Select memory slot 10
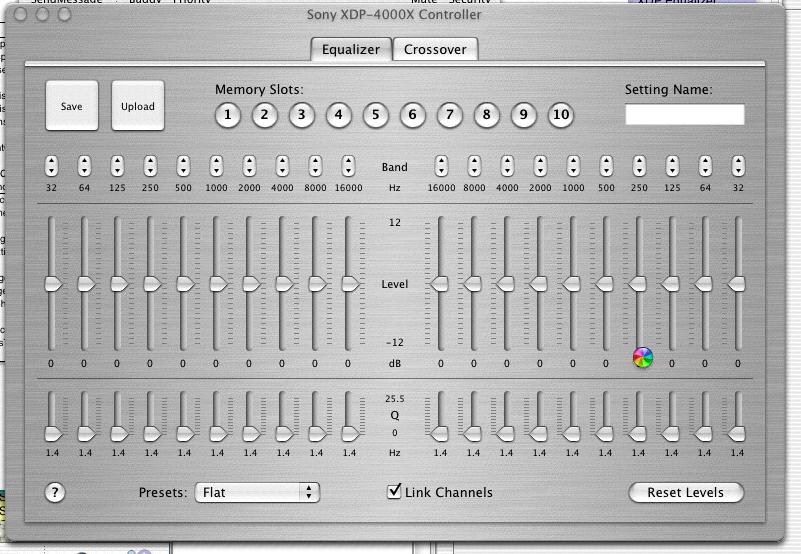The width and height of the screenshot is (801, 554). click(x=561, y=115)
